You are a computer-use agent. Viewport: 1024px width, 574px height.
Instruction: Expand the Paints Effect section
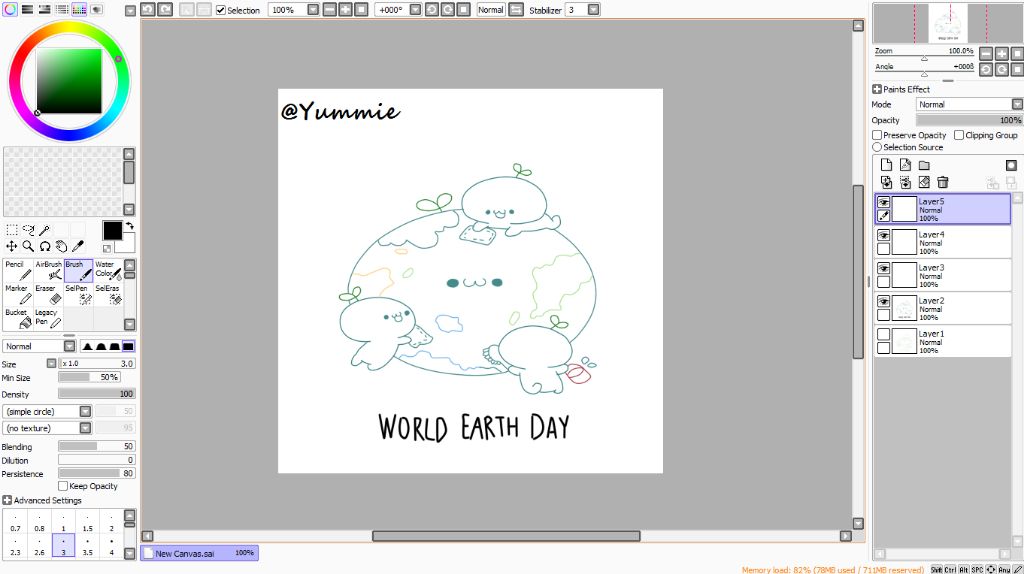[x=877, y=89]
